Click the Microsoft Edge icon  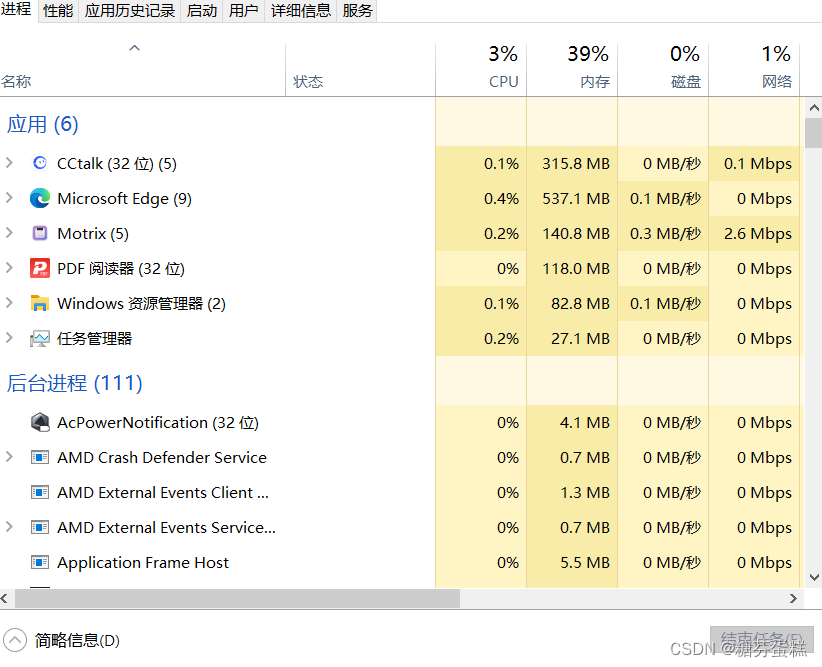point(40,198)
